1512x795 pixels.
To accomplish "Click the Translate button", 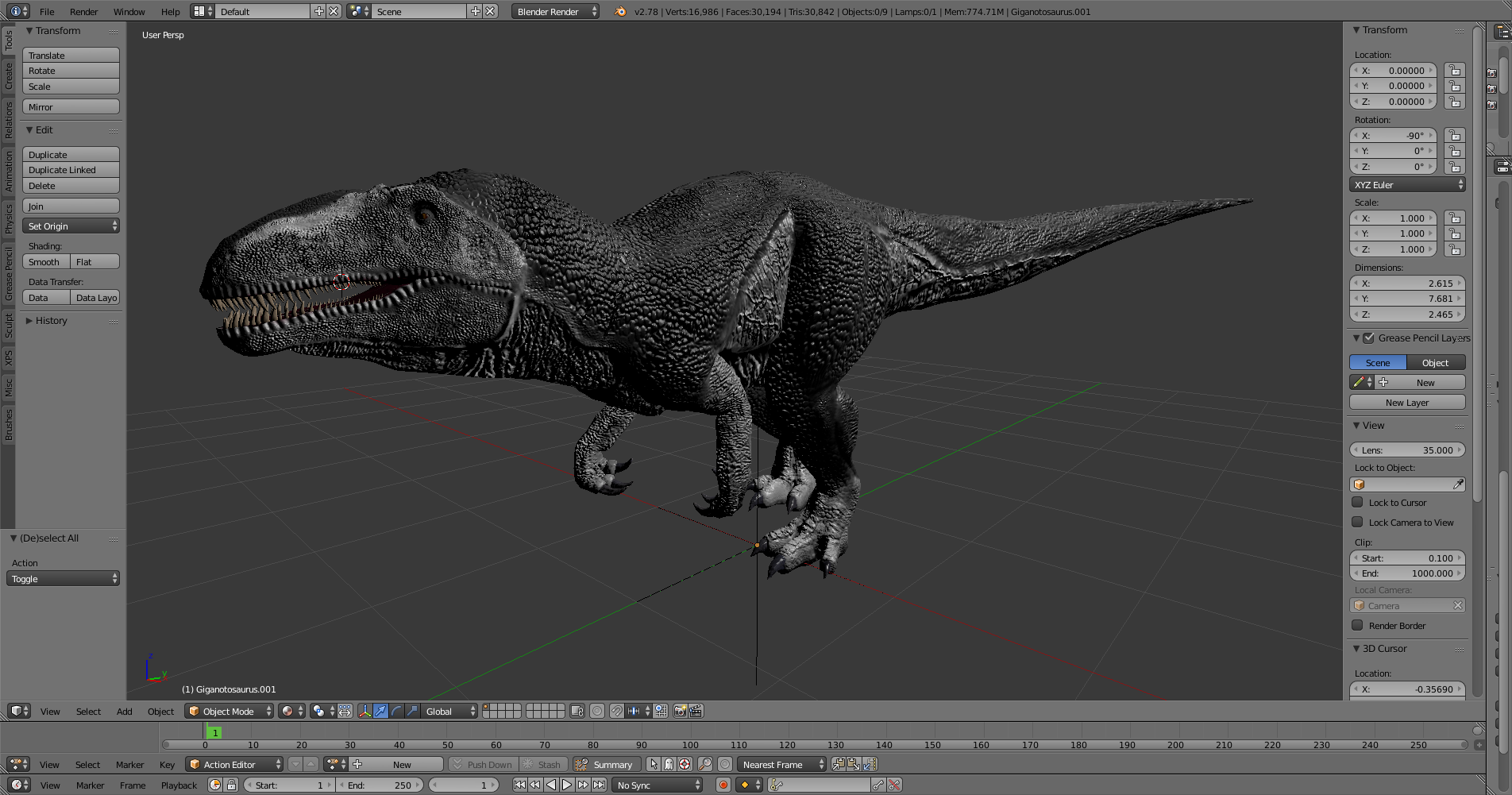I will 71,56.
